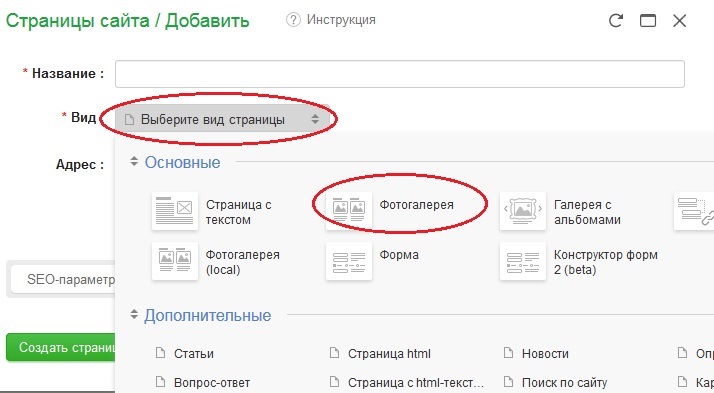714x393 pixels.
Task: Collapse the Дополнительные section
Action: 134,314
